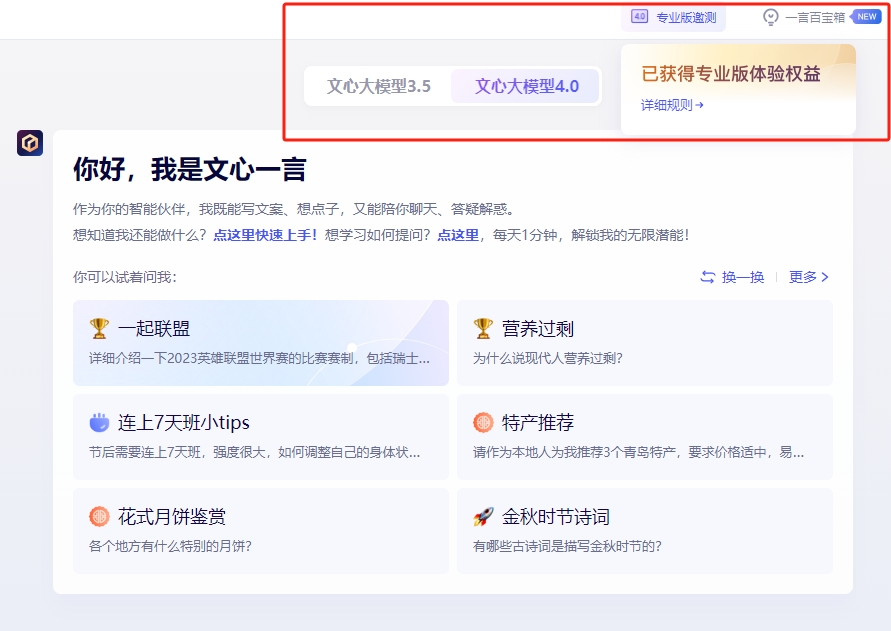
Task: Click the blue hand icon beside 连上7天班小tips
Action: point(99,422)
